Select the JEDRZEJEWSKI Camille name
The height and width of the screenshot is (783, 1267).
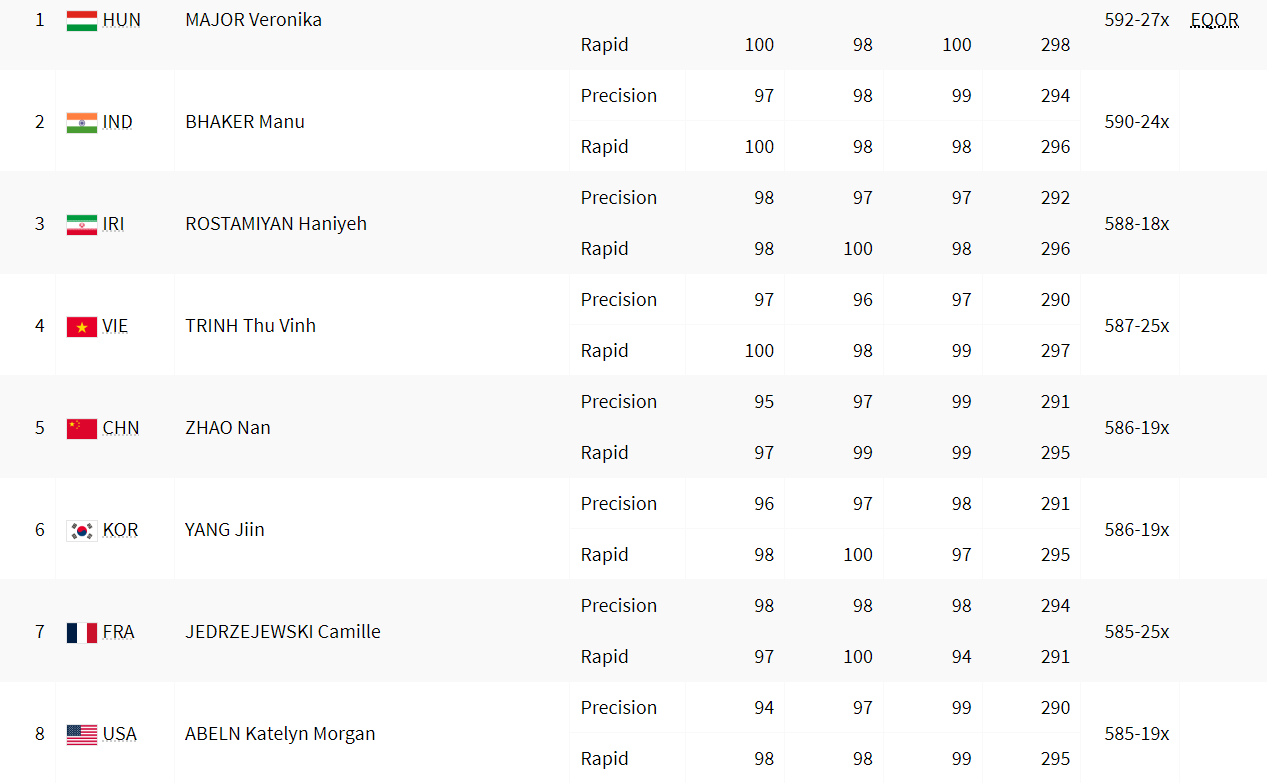point(283,632)
